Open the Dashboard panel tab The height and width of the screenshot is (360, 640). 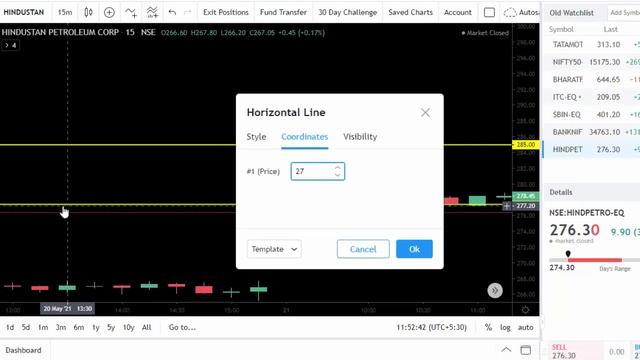click(x=23, y=350)
